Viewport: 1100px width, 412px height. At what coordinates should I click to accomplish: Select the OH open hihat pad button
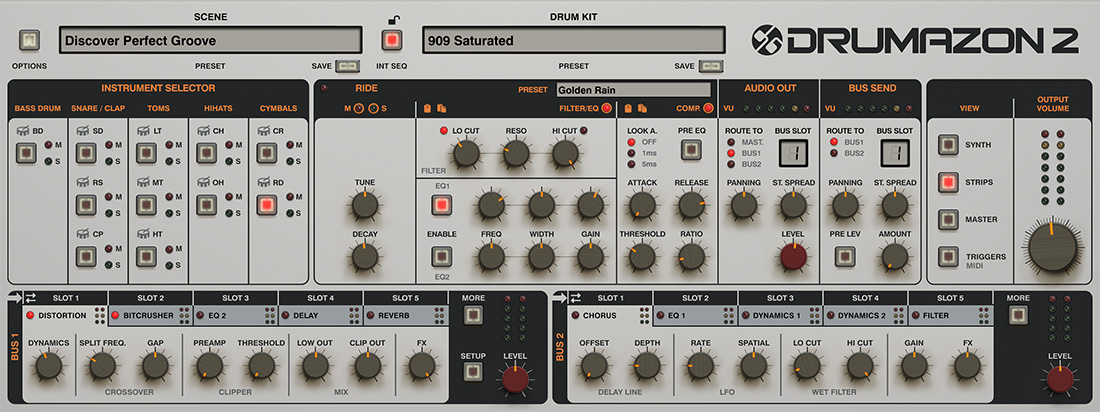206,204
